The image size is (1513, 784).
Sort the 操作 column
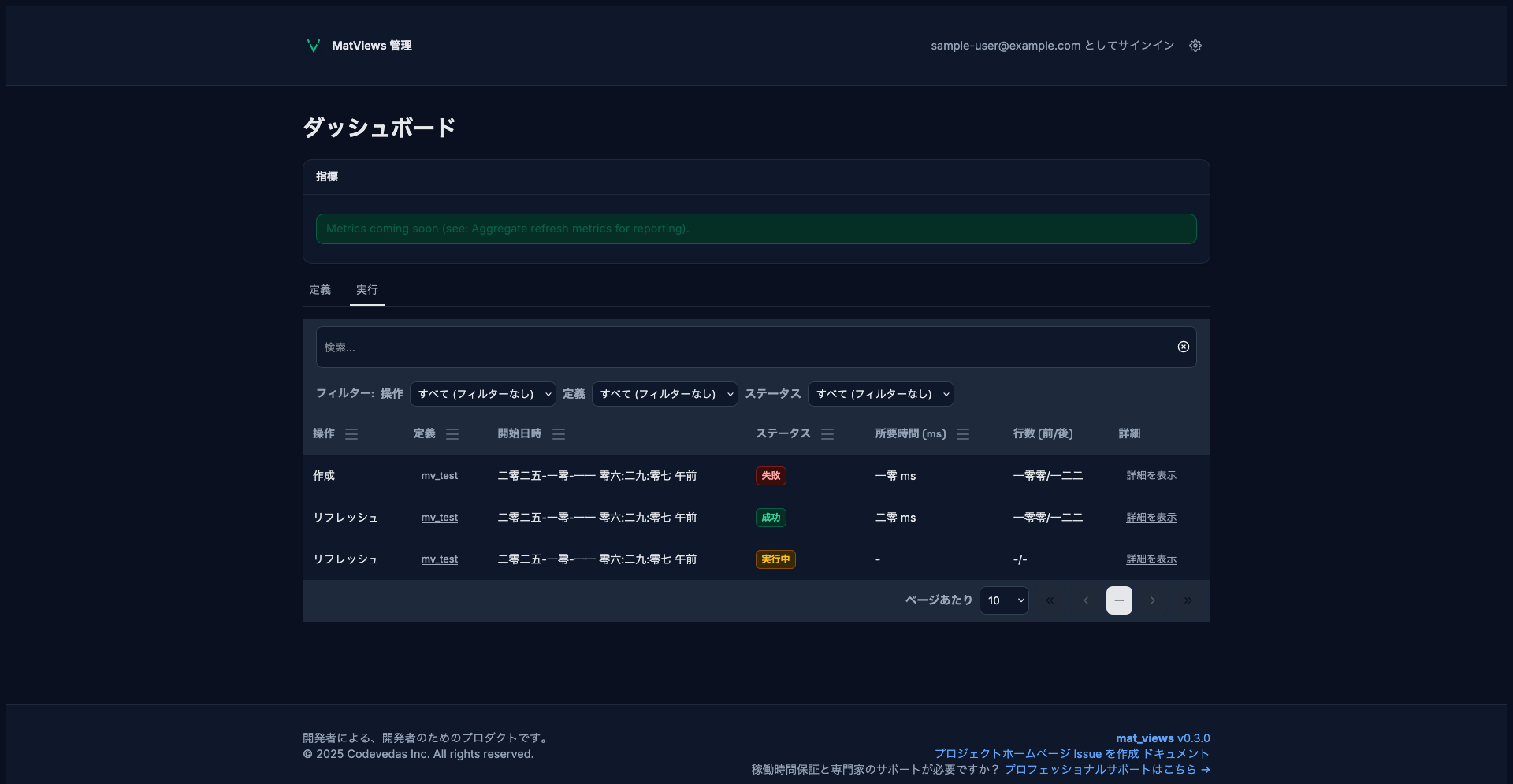point(351,434)
